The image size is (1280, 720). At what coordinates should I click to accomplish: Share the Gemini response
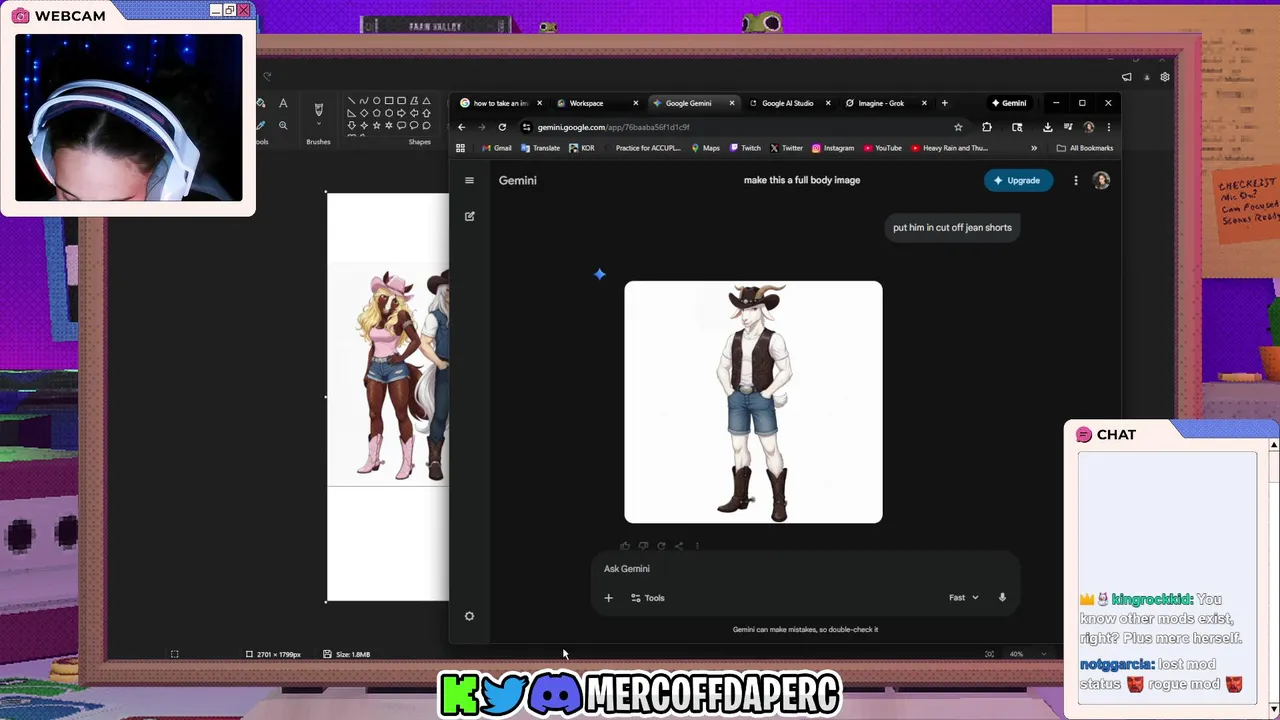point(679,546)
